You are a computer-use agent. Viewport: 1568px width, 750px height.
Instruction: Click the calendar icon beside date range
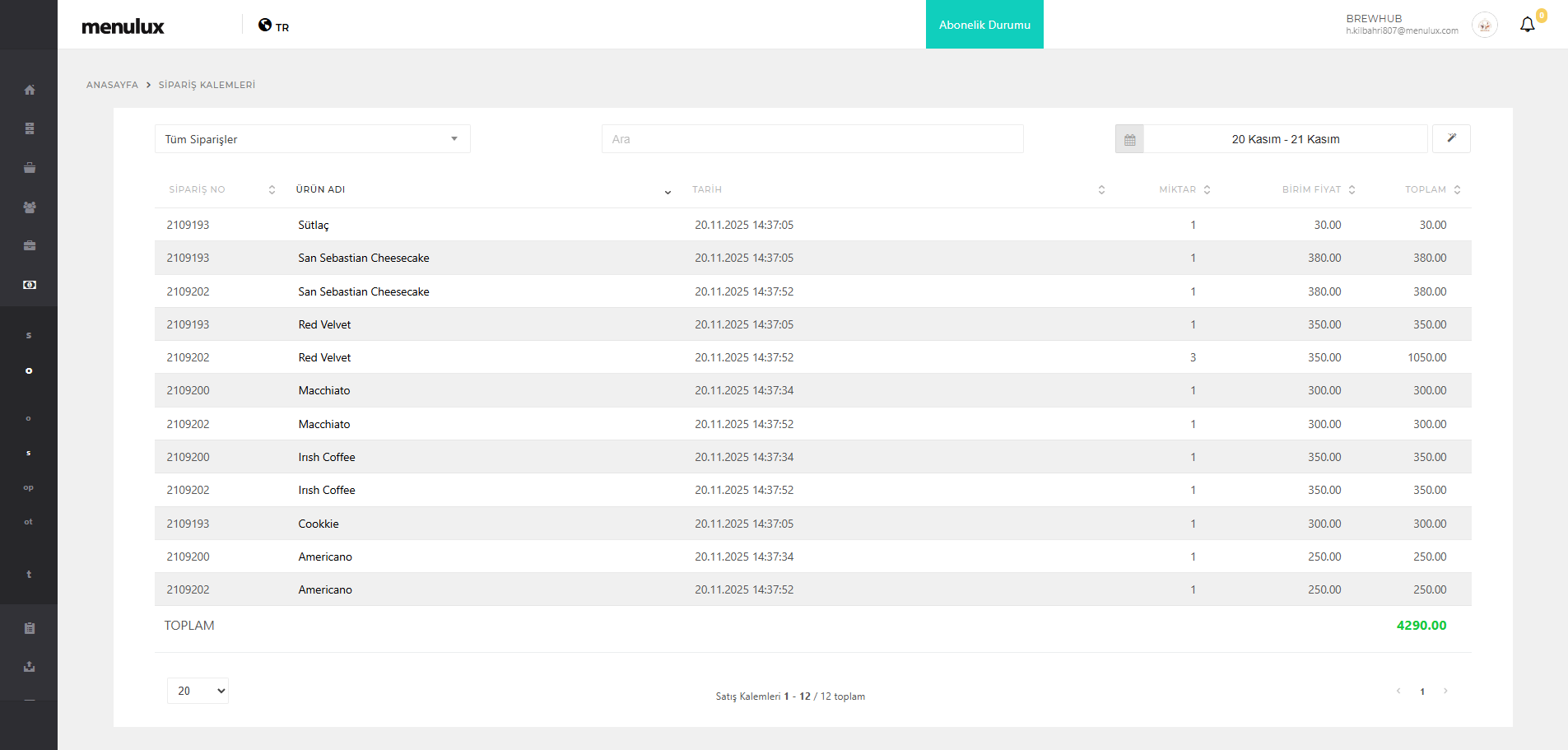(x=1129, y=139)
